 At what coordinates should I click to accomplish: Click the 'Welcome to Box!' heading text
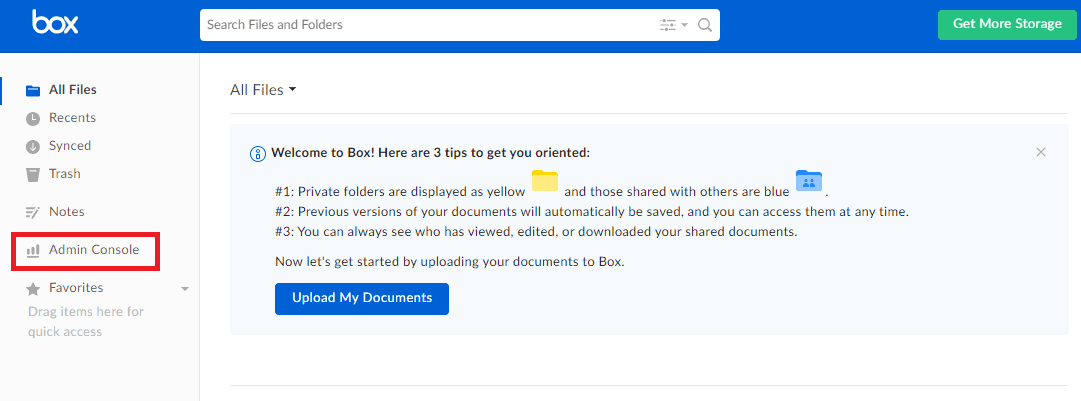click(x=431, y=153)
